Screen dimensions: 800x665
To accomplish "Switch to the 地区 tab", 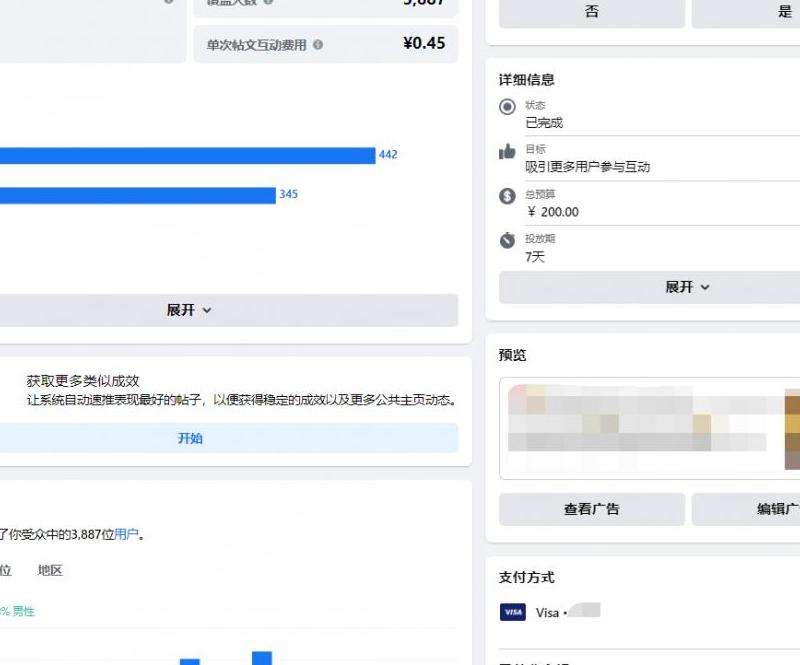I will click(x=50, y=570).
